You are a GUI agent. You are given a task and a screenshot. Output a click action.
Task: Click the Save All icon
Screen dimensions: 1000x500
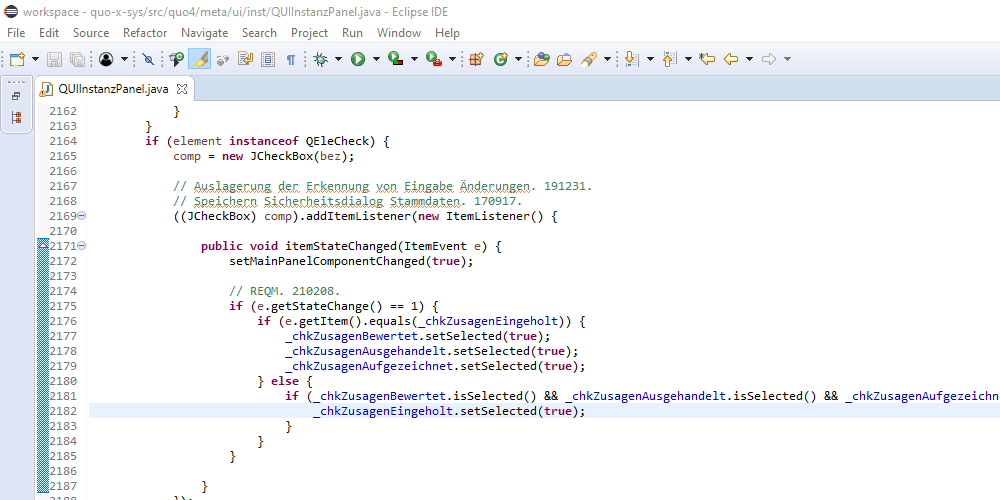[77, 59]
